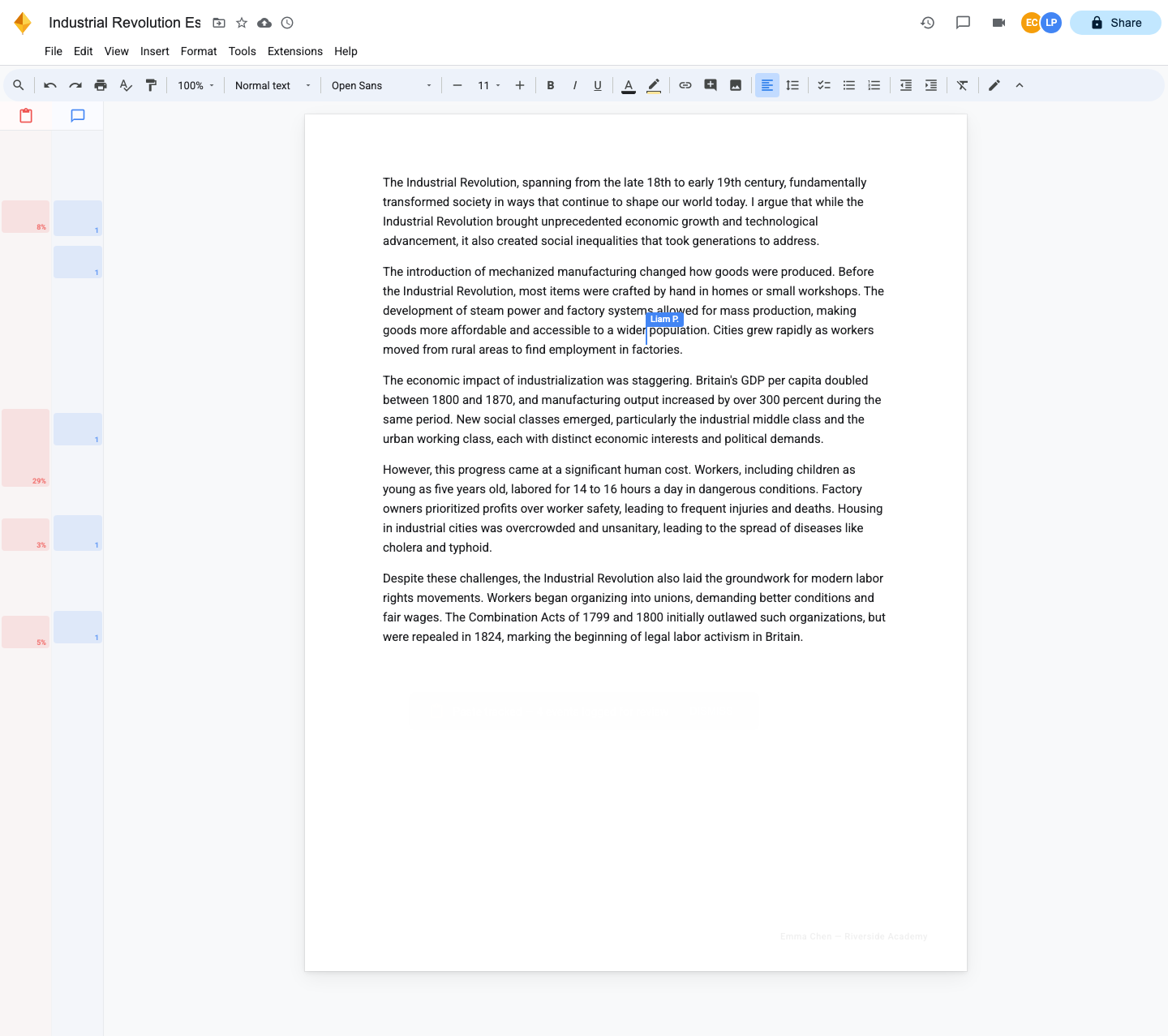Toggle underline formatting
This screenshot has width=1168, height=1036.
[598, 85]
